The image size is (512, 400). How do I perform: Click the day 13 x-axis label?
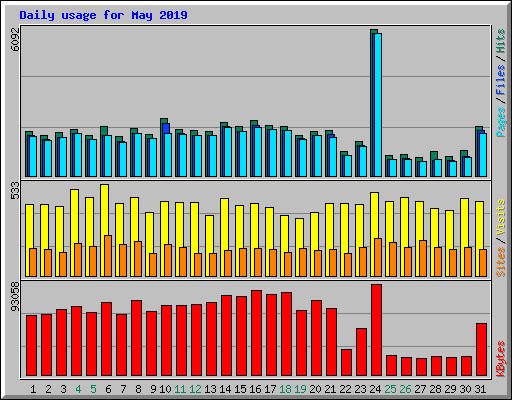(210, 389)
